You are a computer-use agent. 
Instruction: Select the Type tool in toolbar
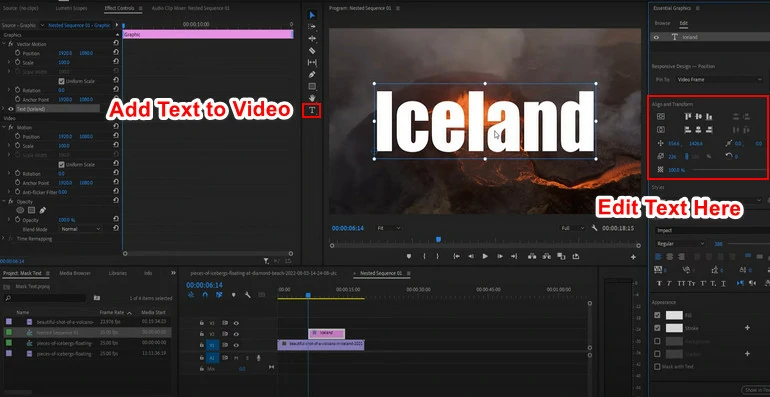coord(312,111)
